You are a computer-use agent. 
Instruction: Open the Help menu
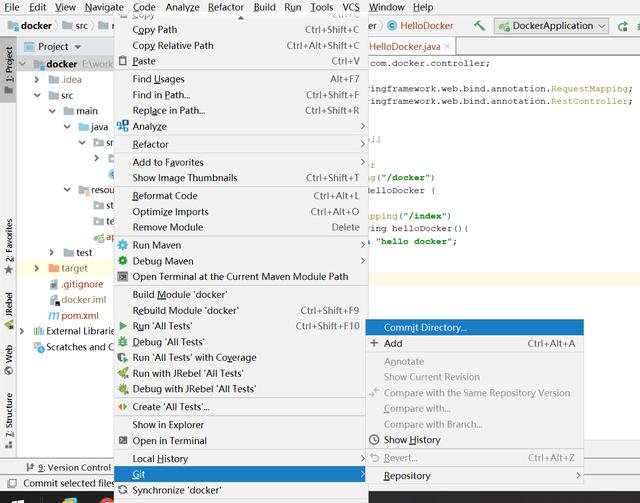423,7
